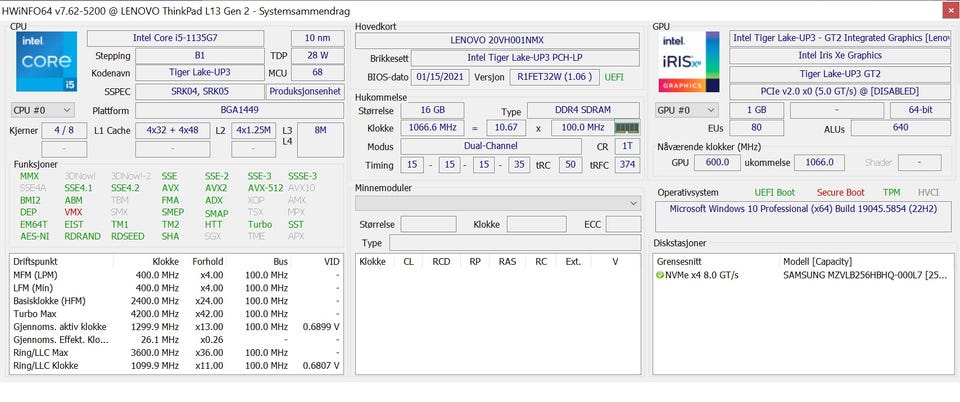
Task: Click the AVX-512 feature flag
Action: [266, 187]
